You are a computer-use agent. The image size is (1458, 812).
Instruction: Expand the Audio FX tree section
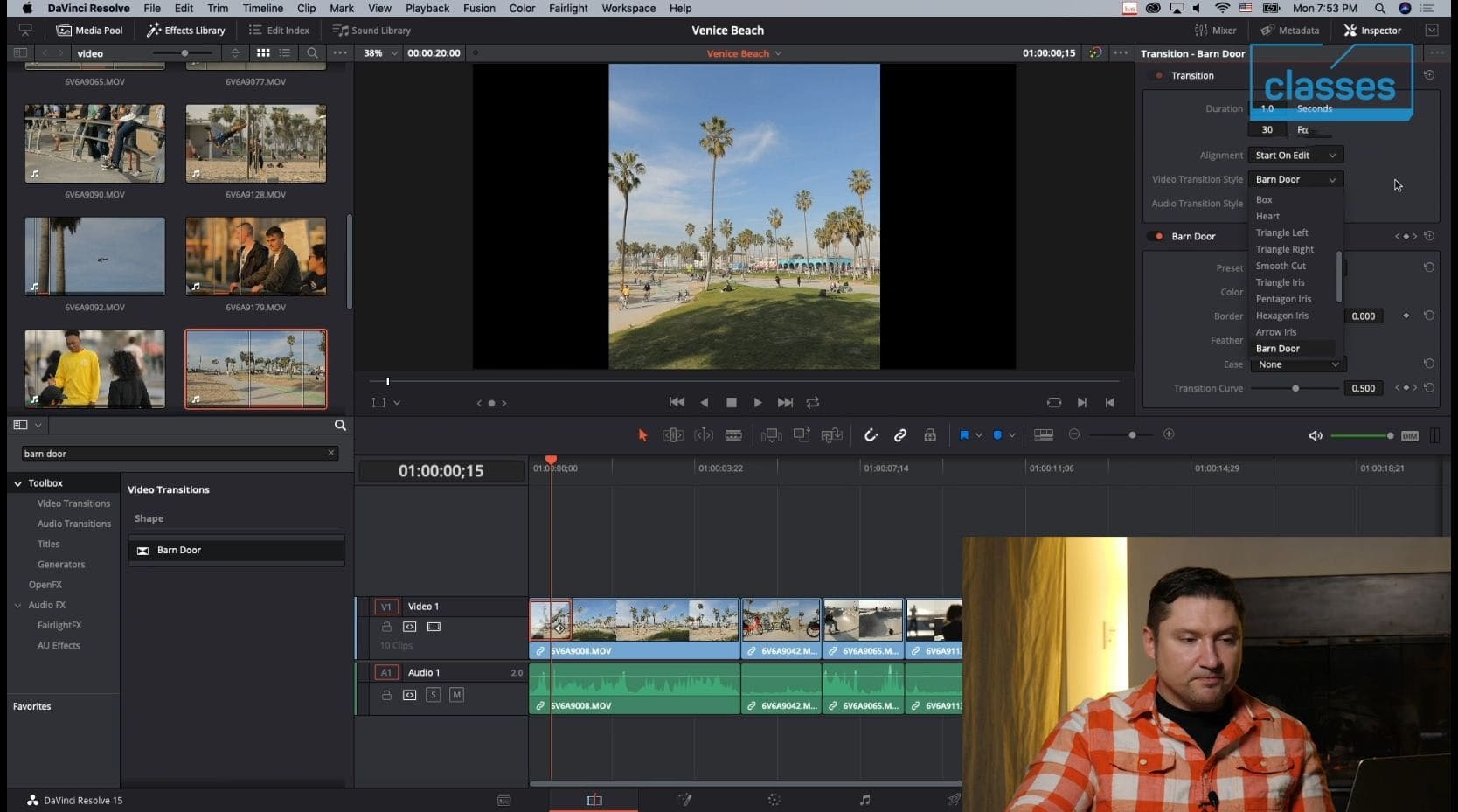[x=17, y=605]
